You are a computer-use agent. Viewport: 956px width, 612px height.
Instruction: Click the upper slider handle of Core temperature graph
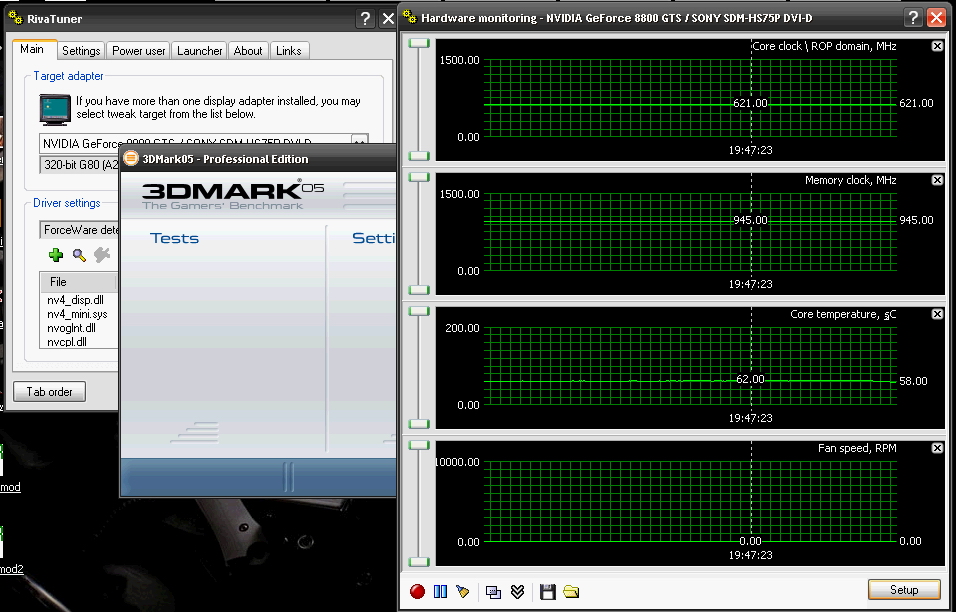[x=419, y=311]
